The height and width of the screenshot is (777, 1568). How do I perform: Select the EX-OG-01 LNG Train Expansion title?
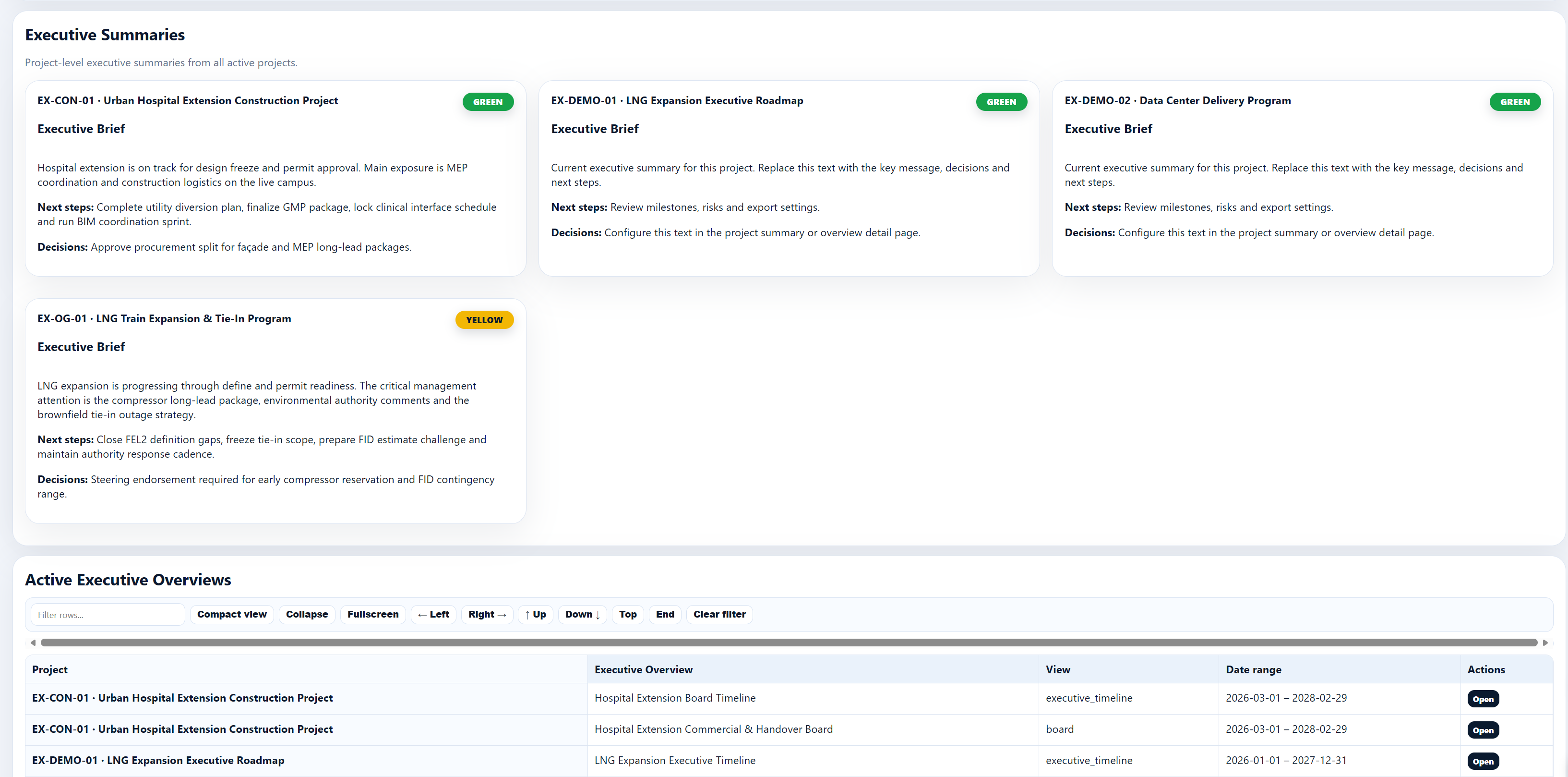[164, 318]
